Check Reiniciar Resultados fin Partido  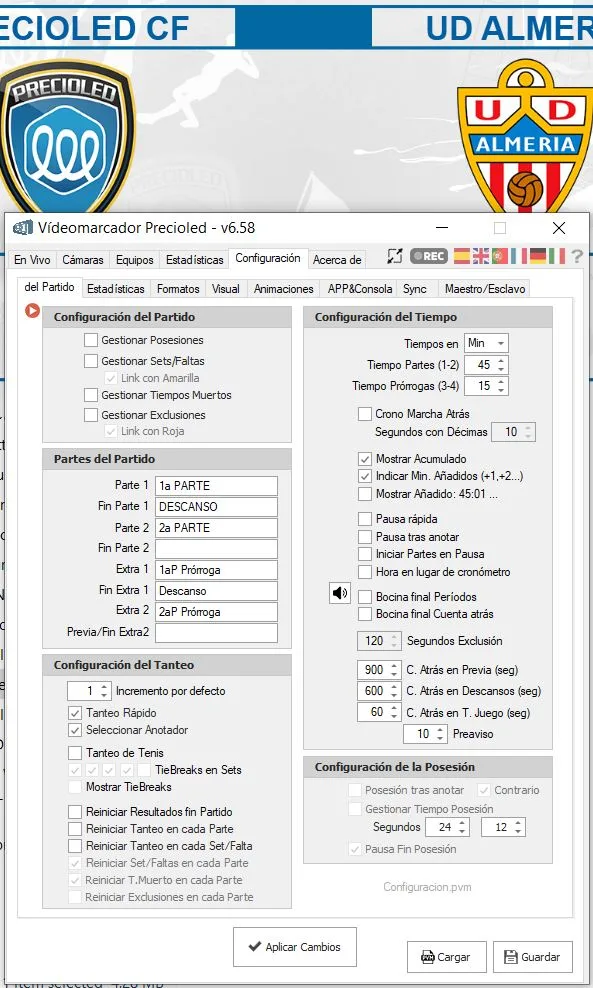click(x=75, y=812)
